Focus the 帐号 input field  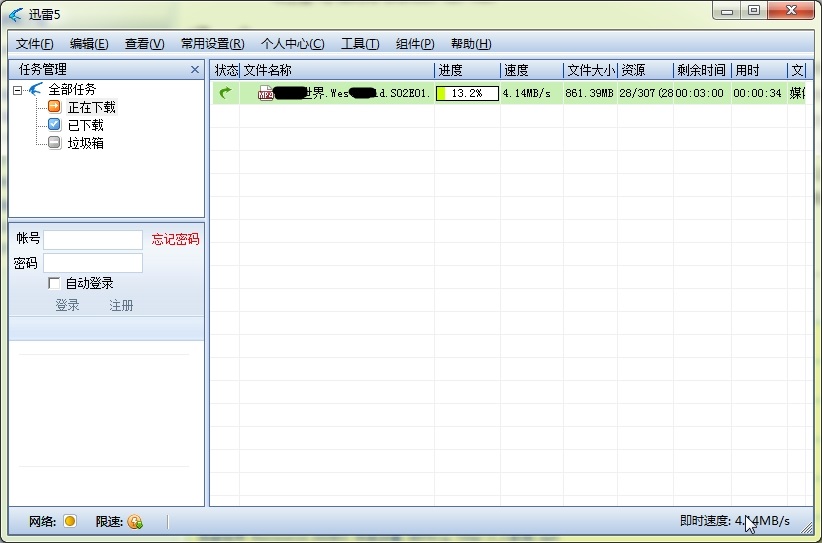pos(93,240)
